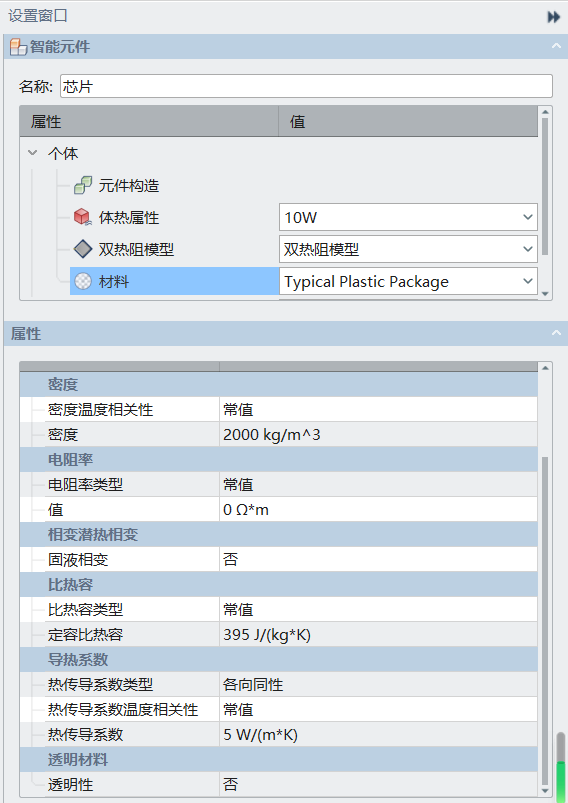
Task: Click the 材料 material sphere icon
Action: (82, 281)
